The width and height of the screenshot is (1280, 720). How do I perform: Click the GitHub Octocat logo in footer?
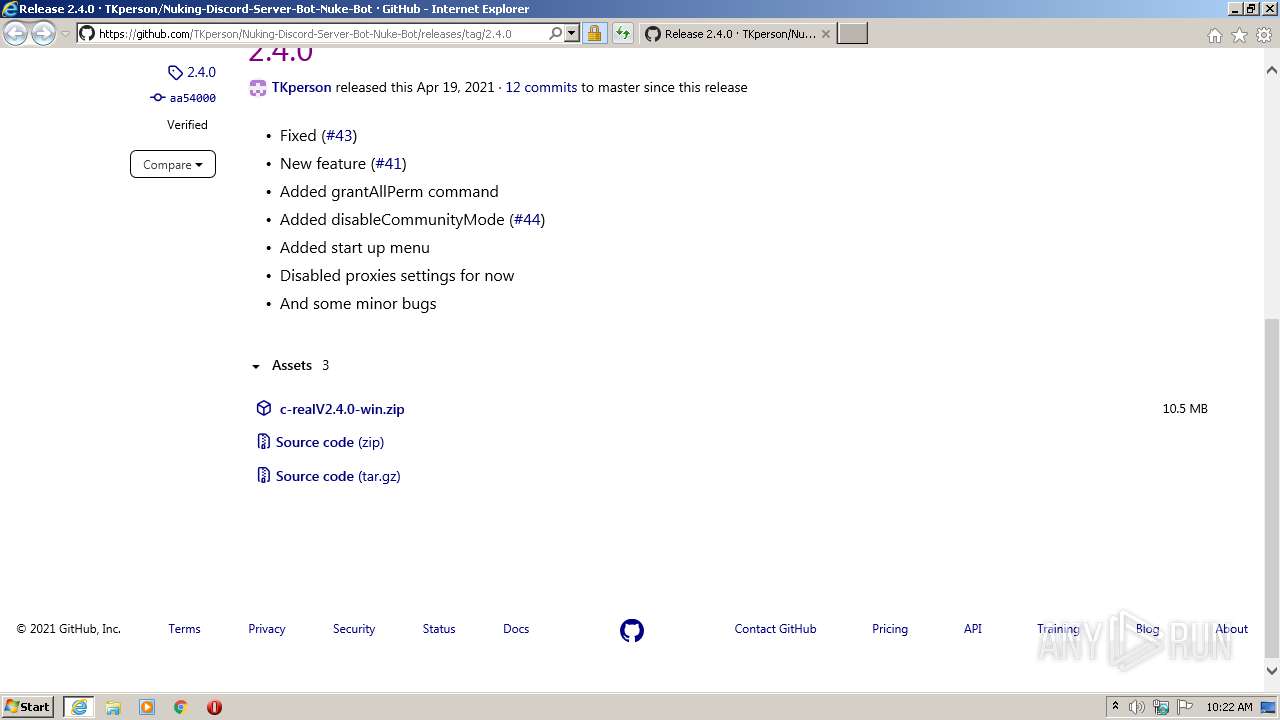coord(632,630)
